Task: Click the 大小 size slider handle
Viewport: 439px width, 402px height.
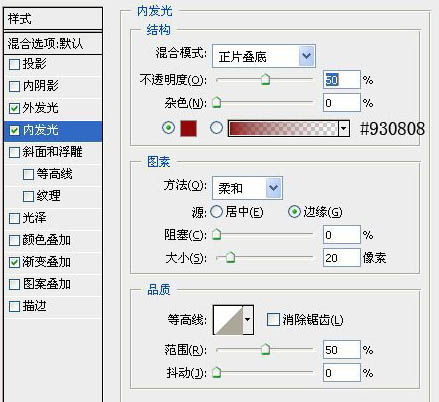Action: point(230,257)
